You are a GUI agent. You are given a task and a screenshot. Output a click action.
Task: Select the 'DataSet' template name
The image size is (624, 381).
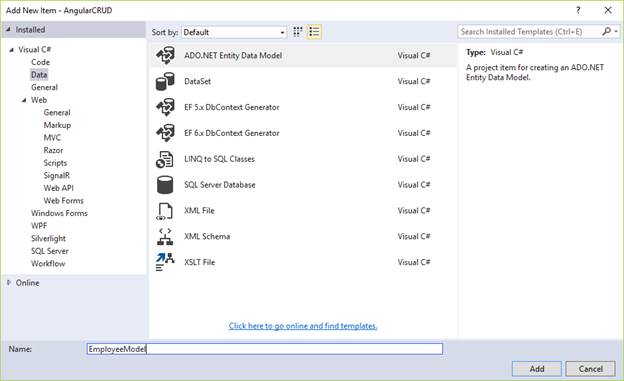click(x=197, y=81)
